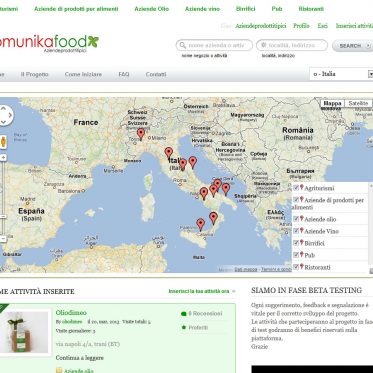Click the Komunikafood leaf logo
This screenshot has width=373, height=373.
[x=93, y=42]
